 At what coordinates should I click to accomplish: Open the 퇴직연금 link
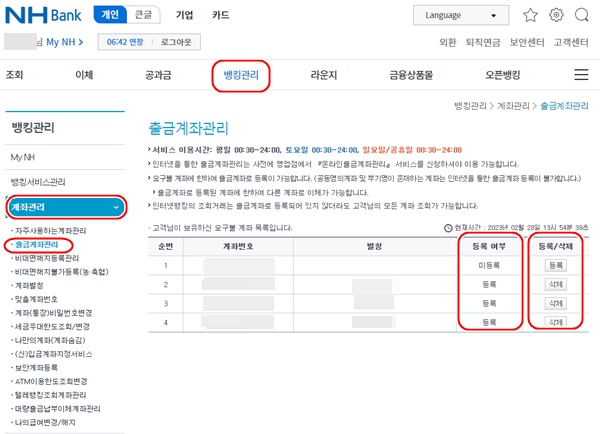click(x=483, y=42)
